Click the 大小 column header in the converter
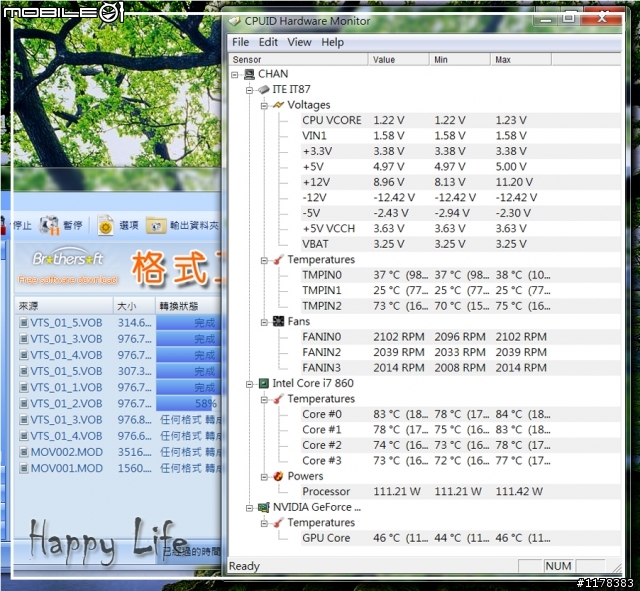640x591 pixels. (134, 306)
